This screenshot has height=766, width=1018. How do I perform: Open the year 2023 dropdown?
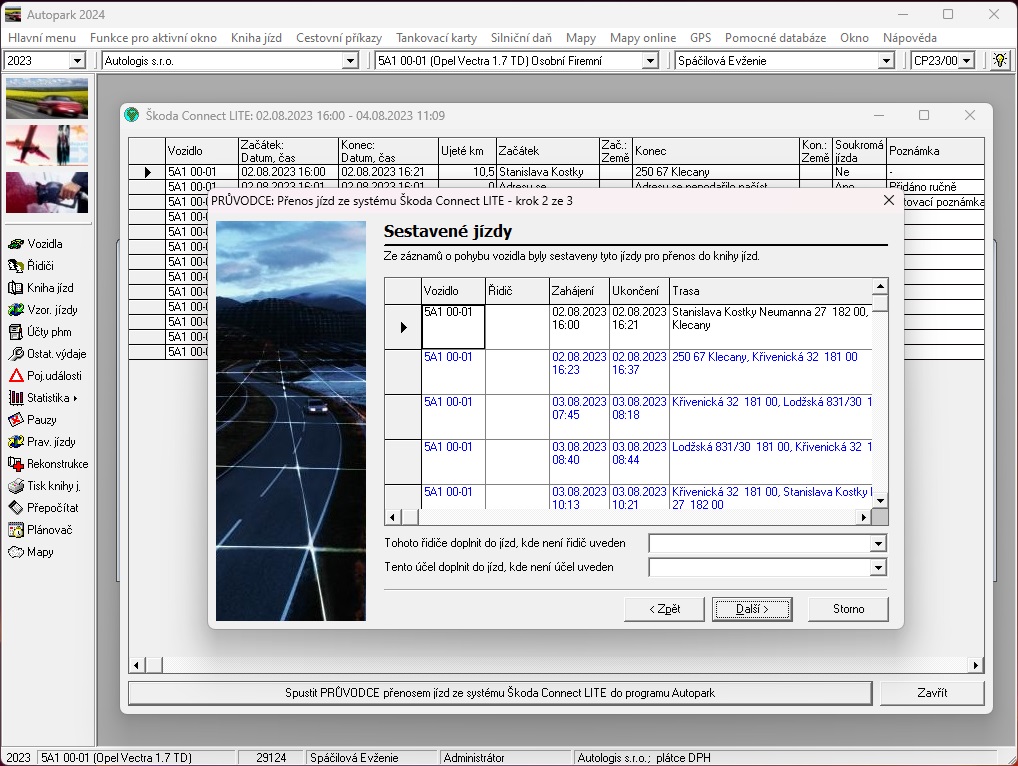(77, 61)
